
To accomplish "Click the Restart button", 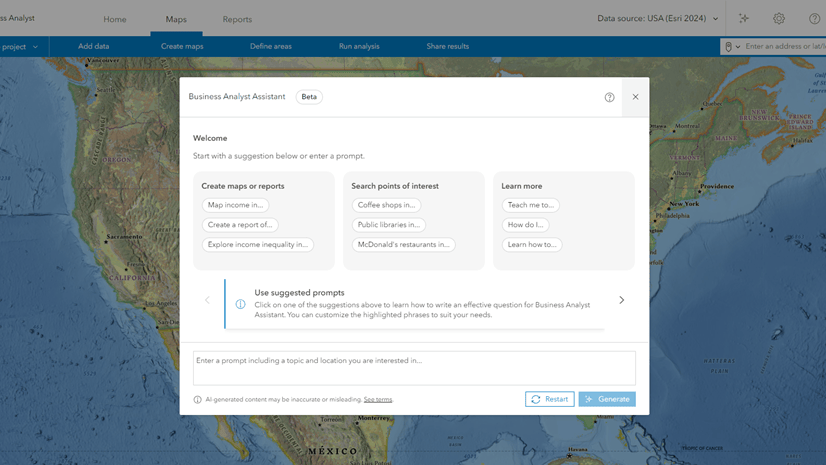I will point(550,399).
